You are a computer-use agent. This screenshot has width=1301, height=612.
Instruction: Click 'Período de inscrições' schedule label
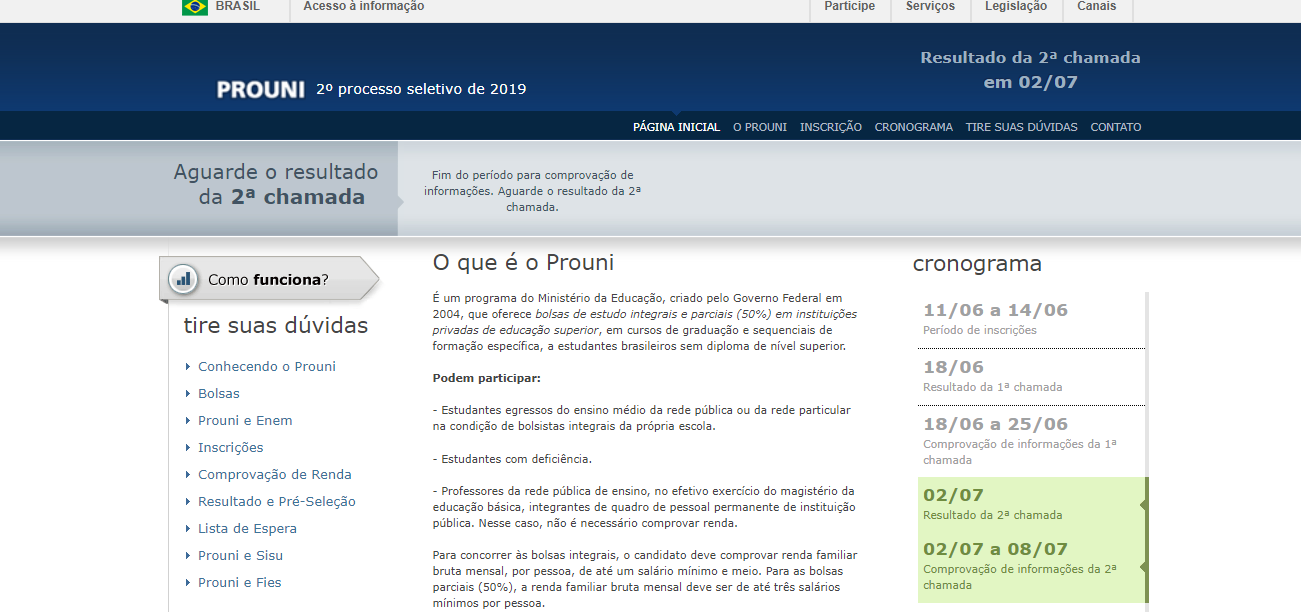980,330
